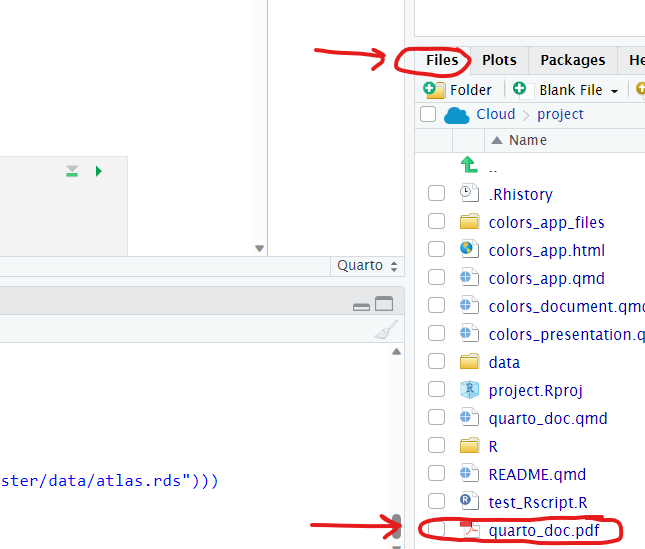Open the Quarto file type selector
Viewport: 645px width, 549px height.
367,266
